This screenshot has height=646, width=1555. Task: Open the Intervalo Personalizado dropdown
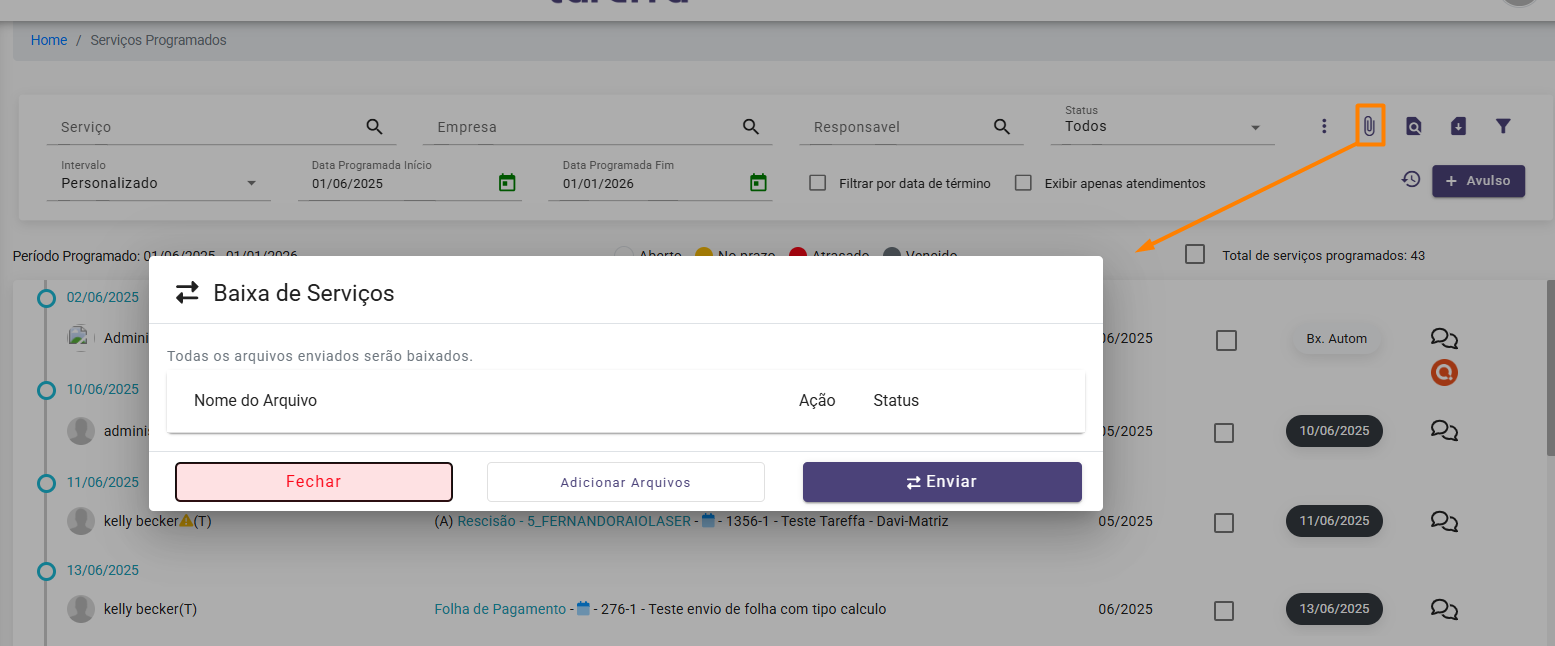[158, 183]
